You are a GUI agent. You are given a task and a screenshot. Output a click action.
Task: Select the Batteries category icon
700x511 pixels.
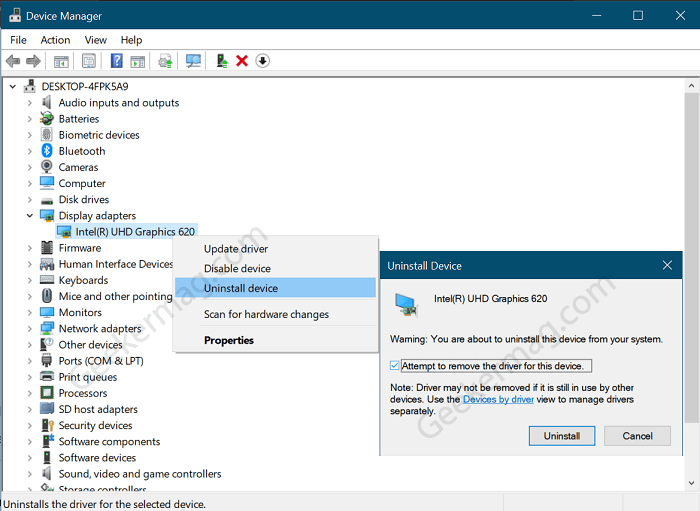coord(46,119)
